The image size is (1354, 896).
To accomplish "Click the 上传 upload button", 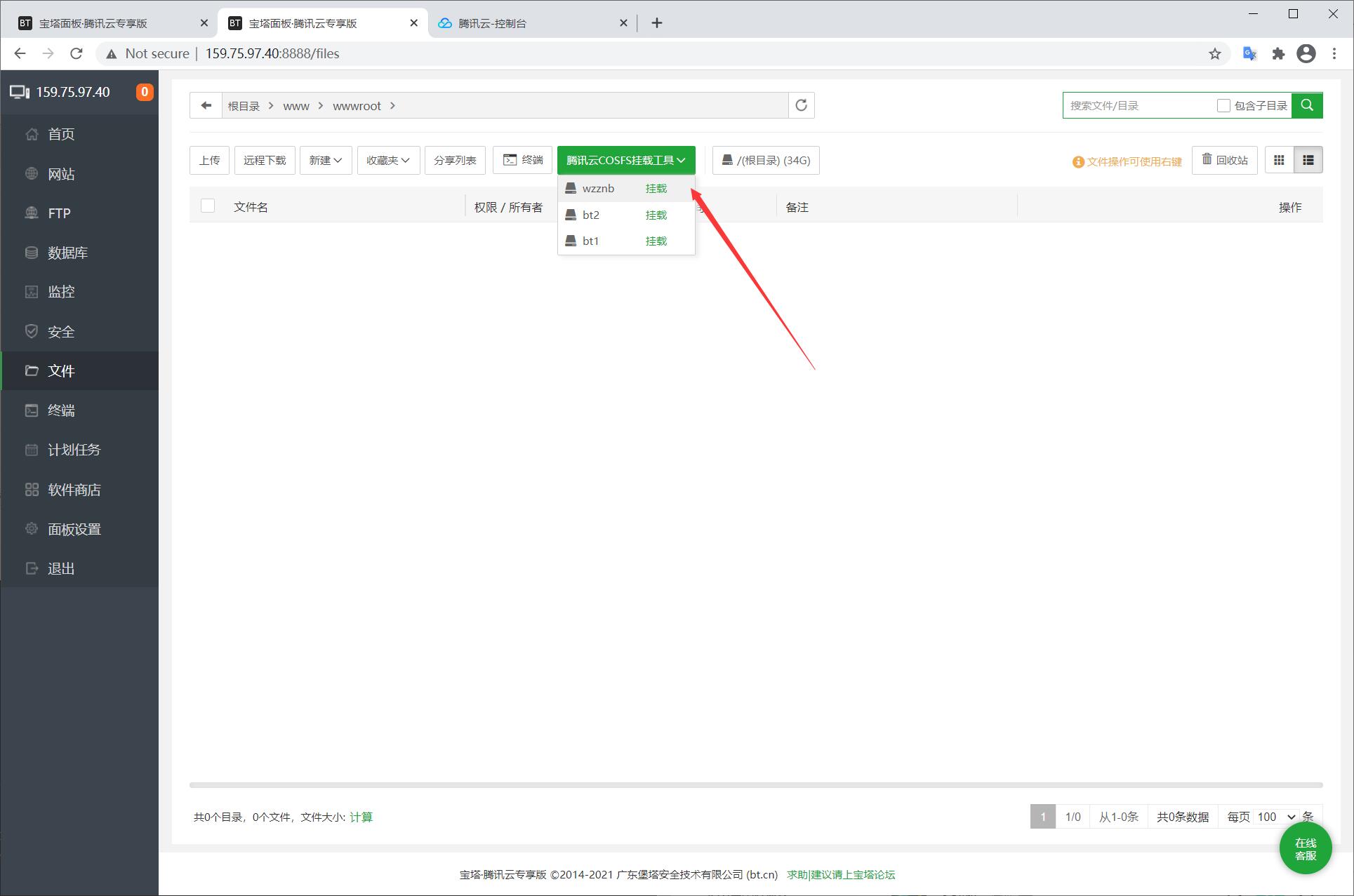I will coord(209,160).
